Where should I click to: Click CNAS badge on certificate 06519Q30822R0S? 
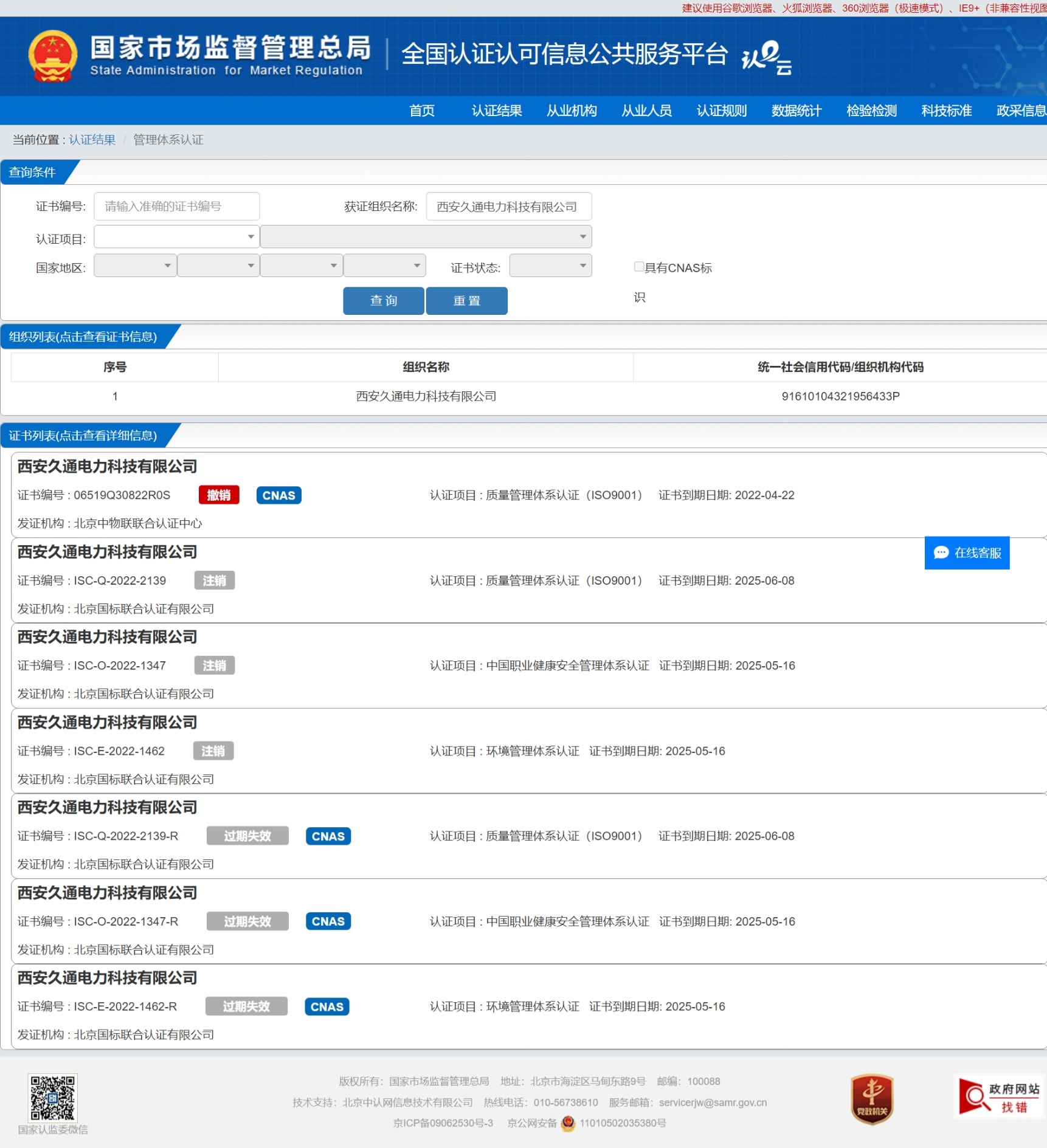278,495
